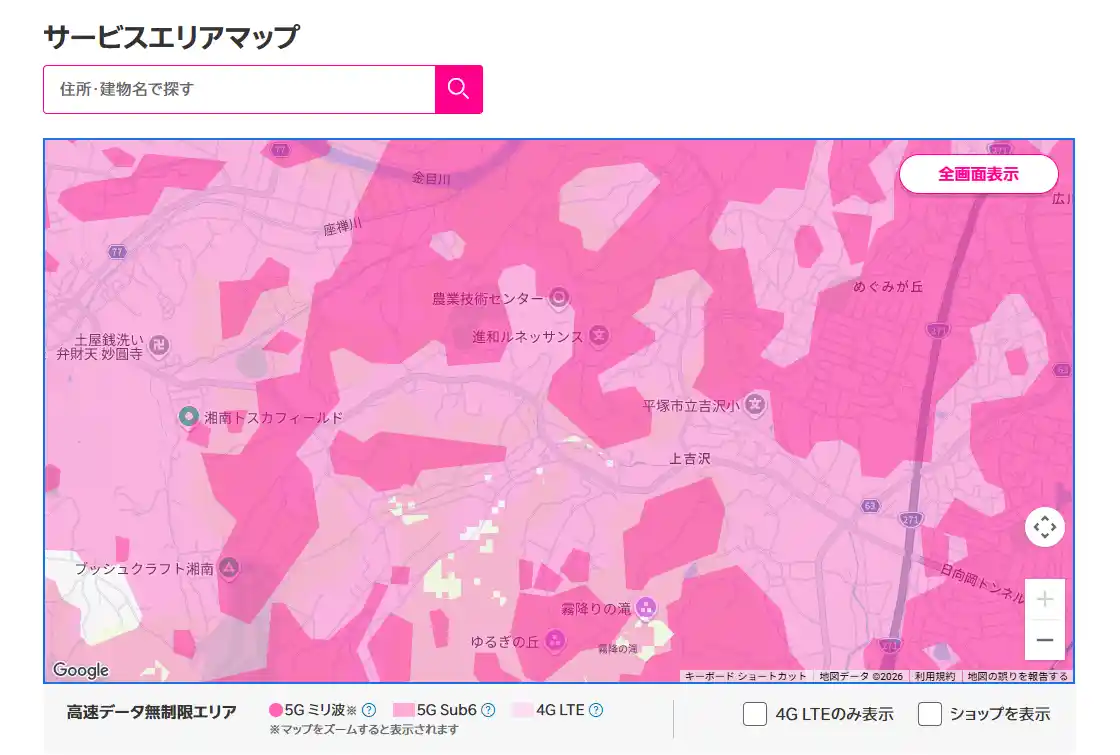
Task: Click the 5G ミリ波 legend color dot
Action: pyautogui.click(x=276, y=710)
